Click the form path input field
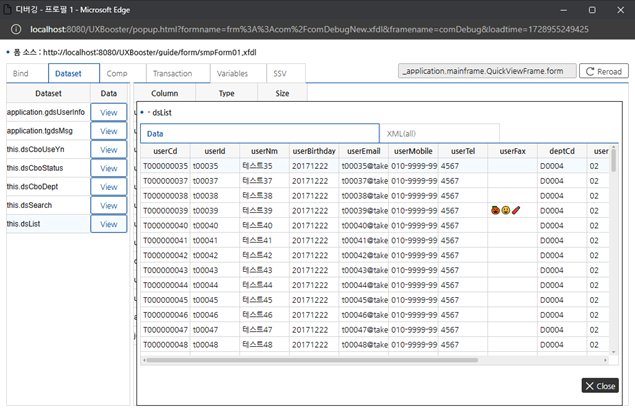This screenshot has width=635, height=412. (x=487, y=71)
